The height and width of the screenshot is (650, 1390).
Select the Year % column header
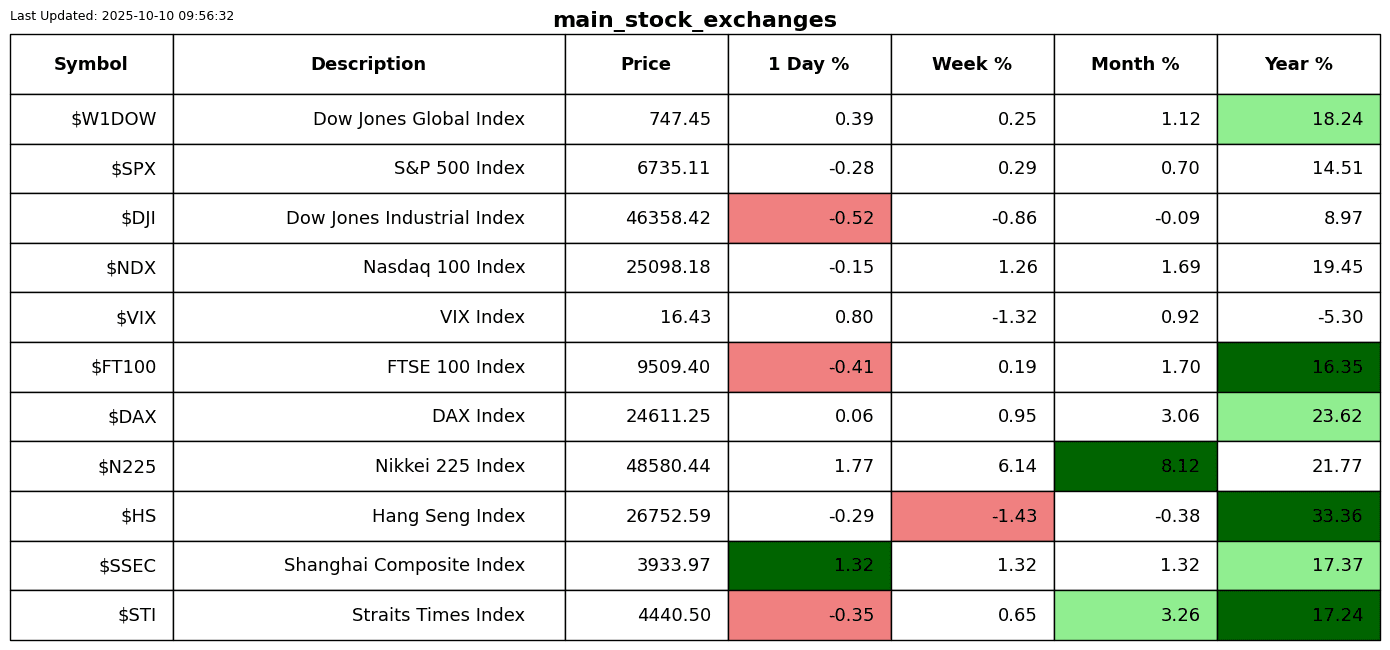pyautogui.click(x=1298, y=64)
